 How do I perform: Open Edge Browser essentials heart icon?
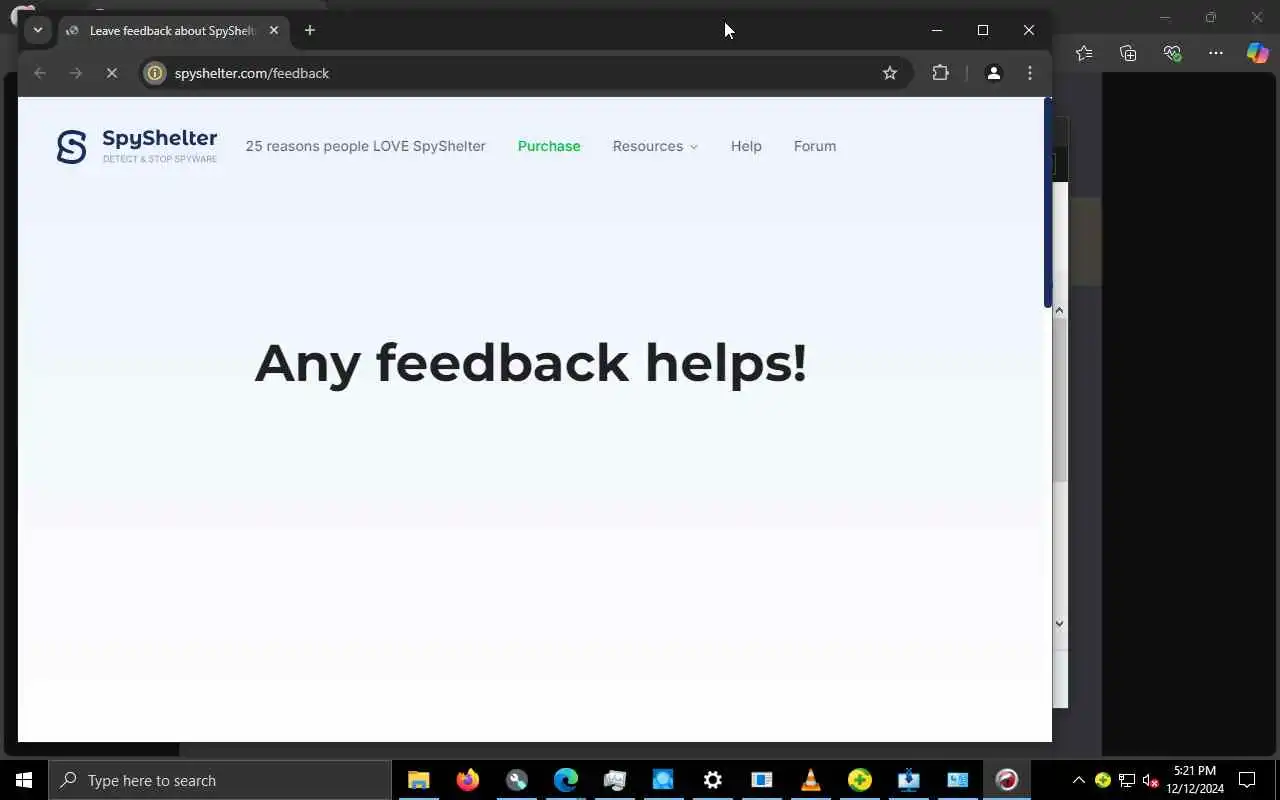tap(1172, 53)
